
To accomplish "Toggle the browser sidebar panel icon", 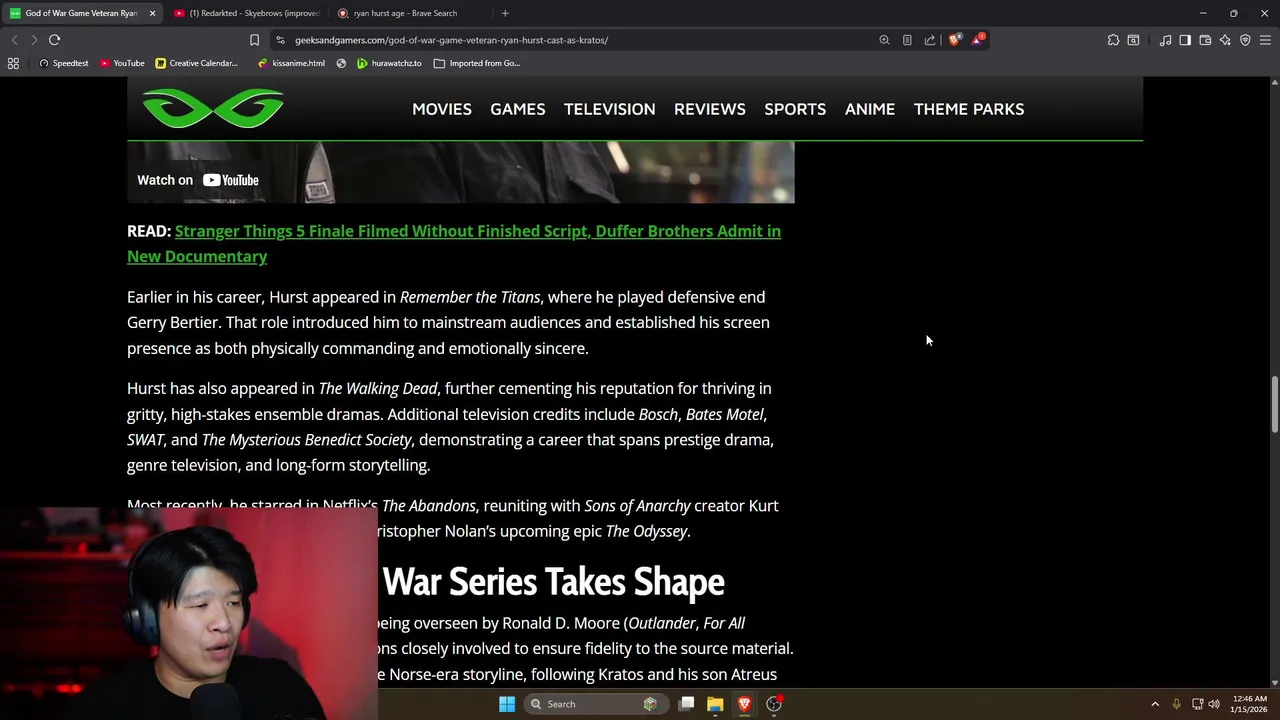I will coord(1185,40).
